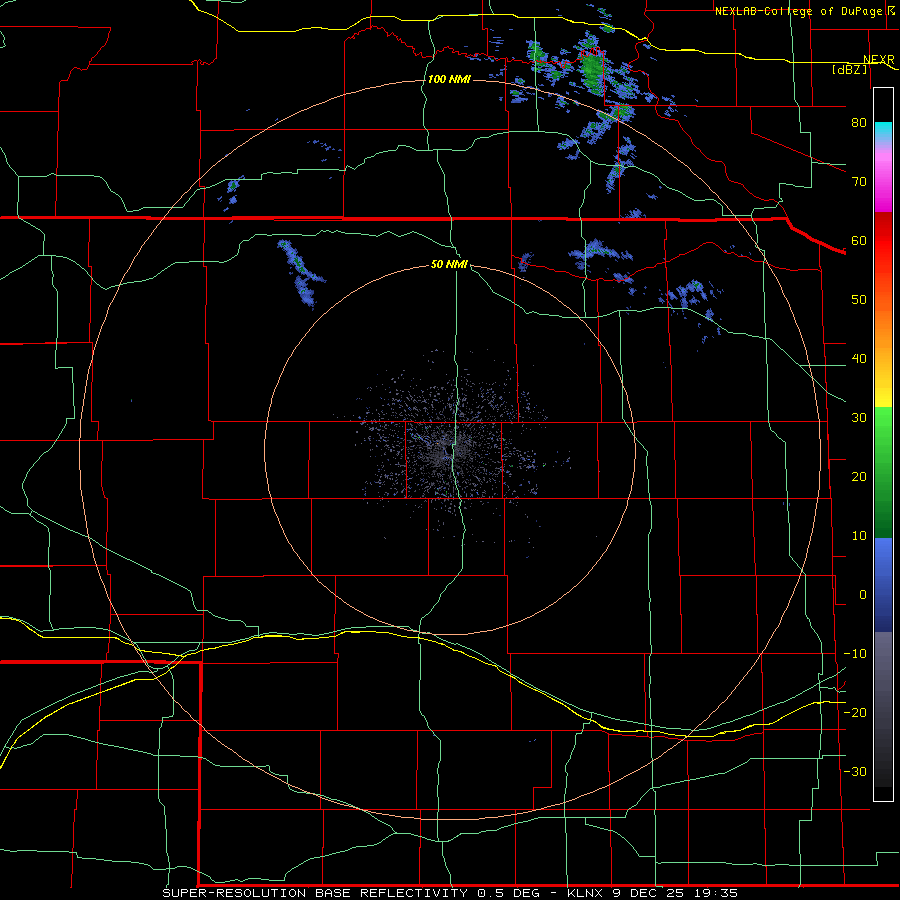The image size is (900, 900).
Task: Click the -20 value on the dBZ scale
Action: [855, 713]
